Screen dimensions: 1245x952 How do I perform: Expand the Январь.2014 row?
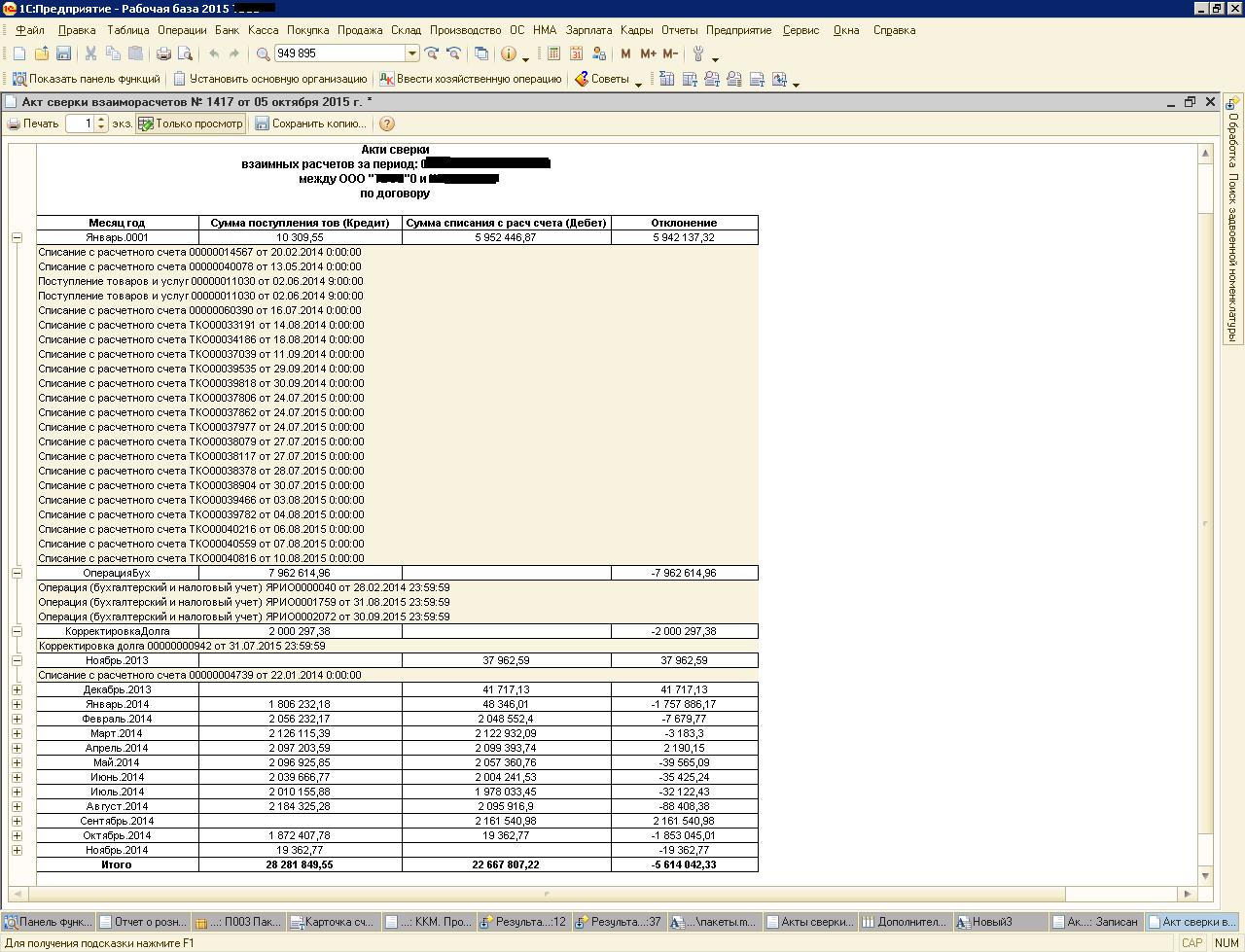pyautogui.click(x=17, y=704)
